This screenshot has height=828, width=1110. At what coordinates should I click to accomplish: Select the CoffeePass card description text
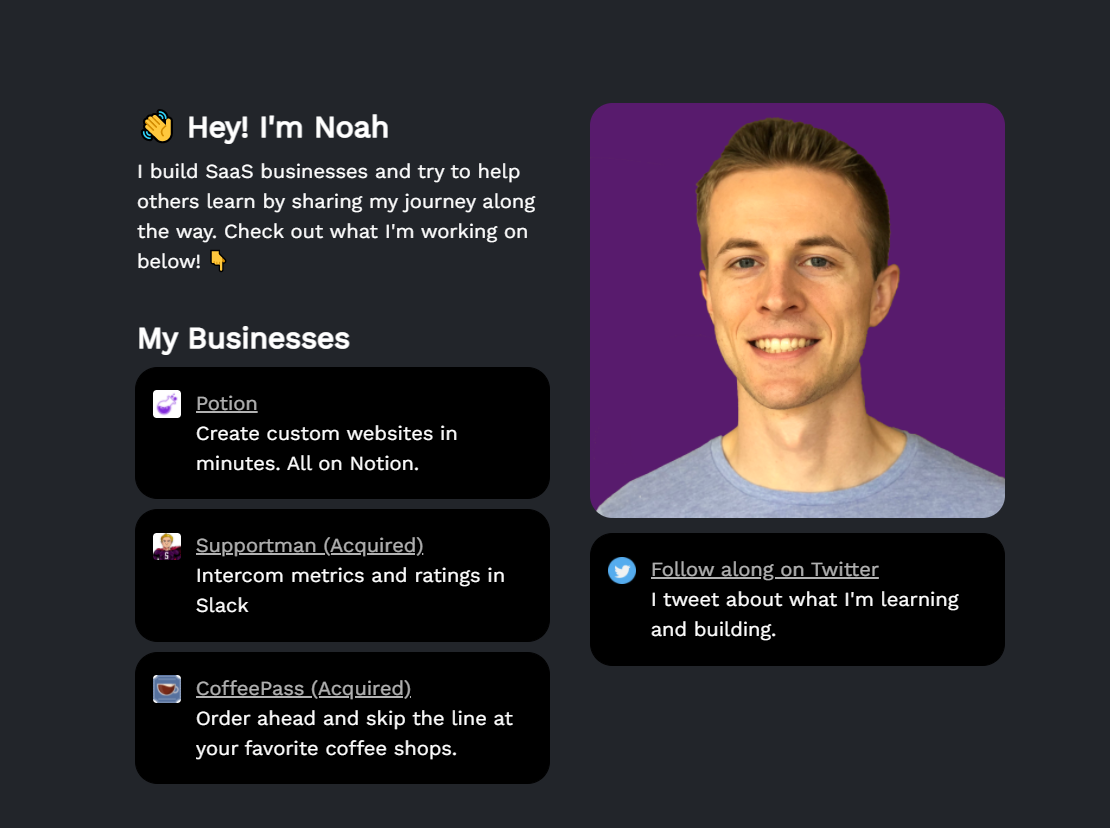coord(355,733)
